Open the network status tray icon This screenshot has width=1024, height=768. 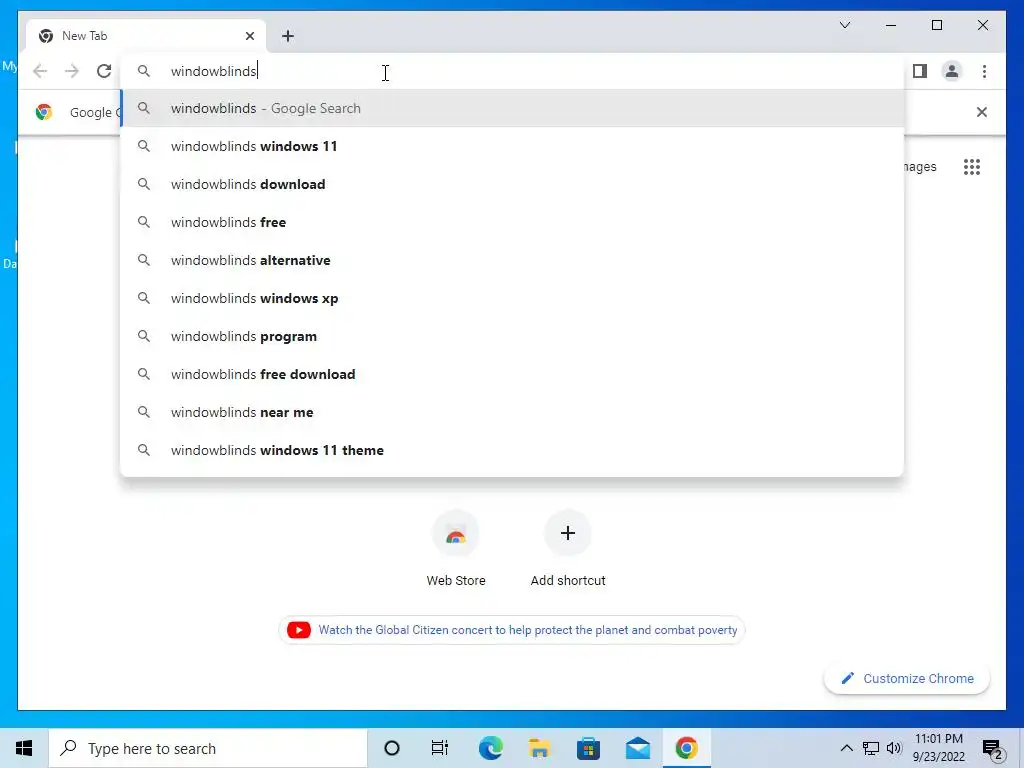(x=871, y=748)
